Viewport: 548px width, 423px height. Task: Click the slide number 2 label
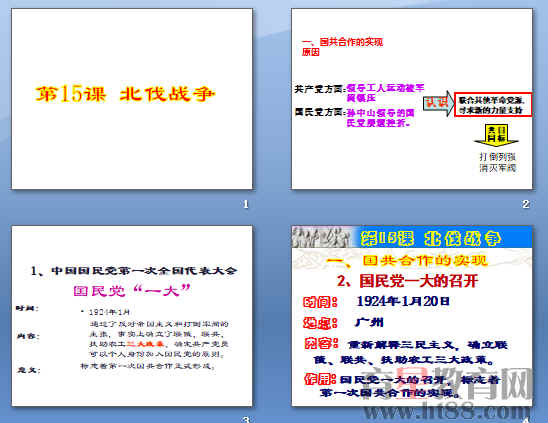click(x=526, y=204)
